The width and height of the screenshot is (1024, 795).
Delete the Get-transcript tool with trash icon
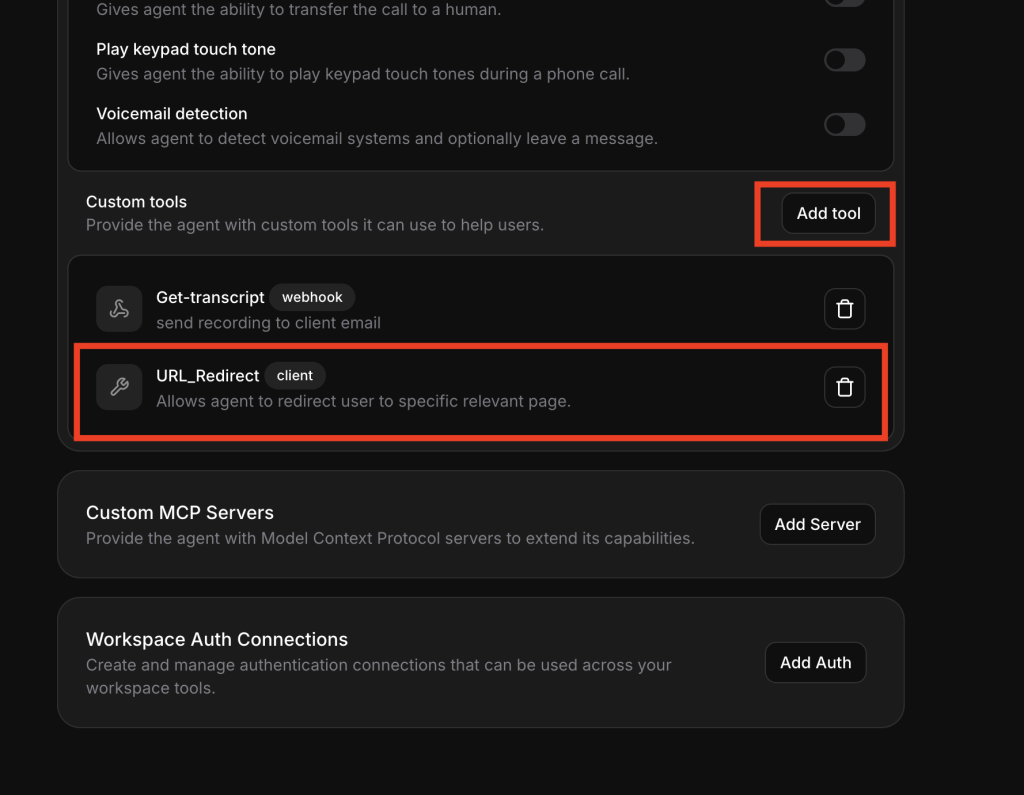(x=844, y=309)
